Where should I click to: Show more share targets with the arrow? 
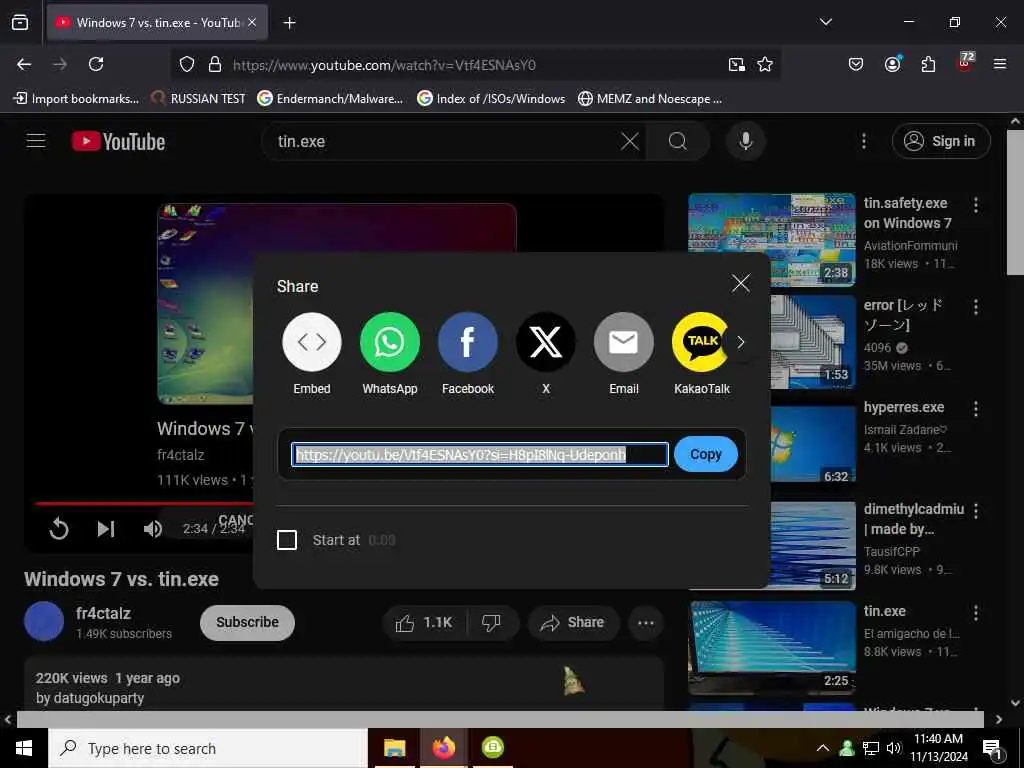pos(741,342)
